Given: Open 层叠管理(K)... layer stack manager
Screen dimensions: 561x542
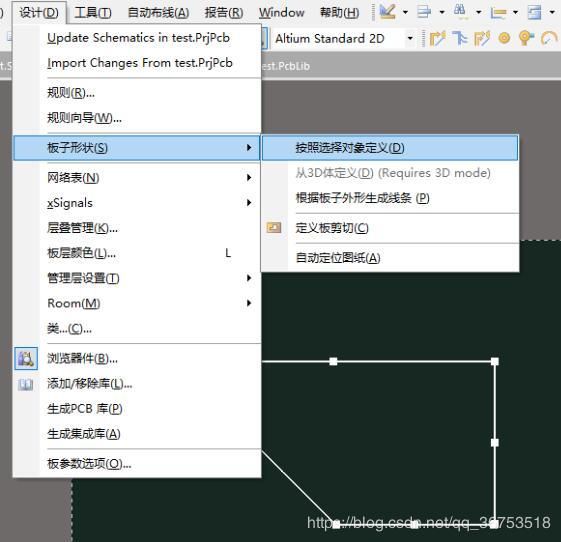Looking at the screenshot, I should (x=137, y=228).
